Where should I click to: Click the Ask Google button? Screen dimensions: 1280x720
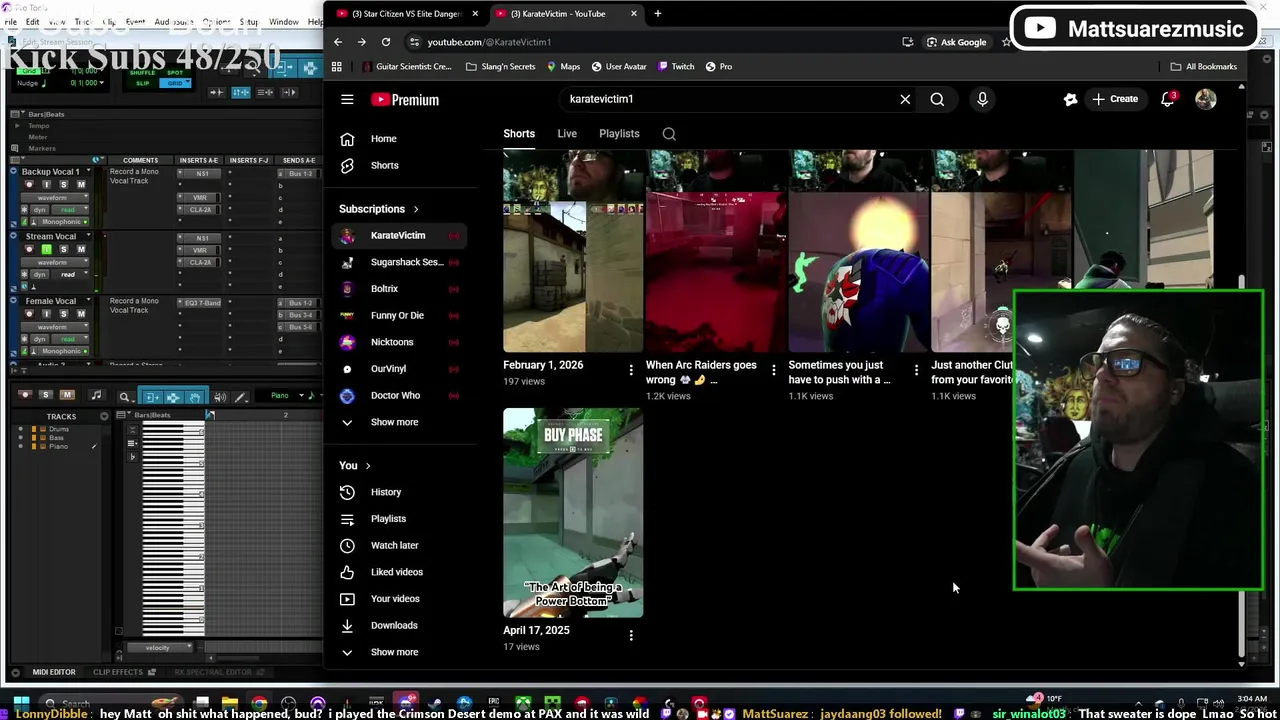pyautogui.click(x=957, y=42)
